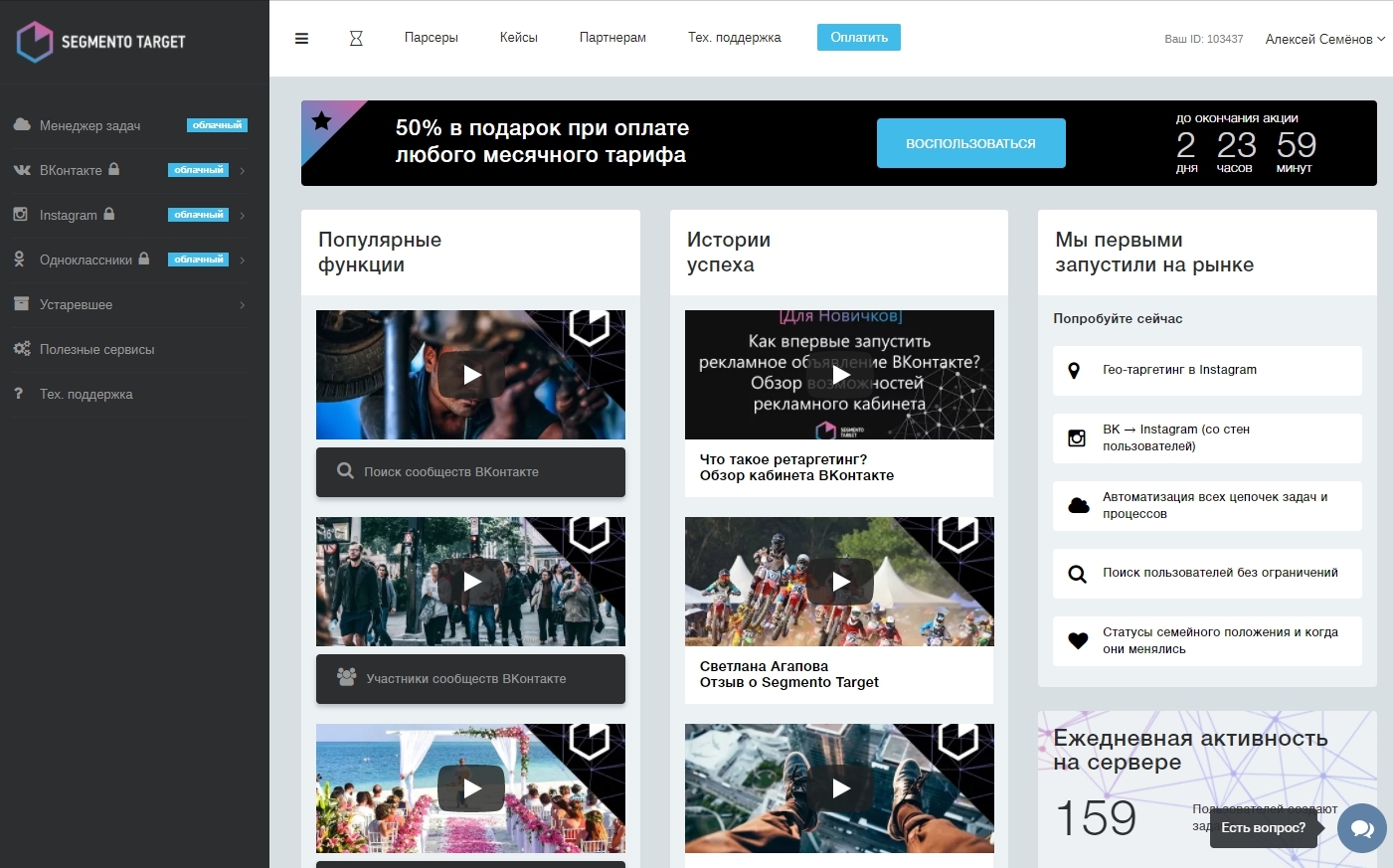Image resolution: width=1393 pixels, height=868 pixels.
Task: Click the star icon on promo banner
Action: (321, 121)
